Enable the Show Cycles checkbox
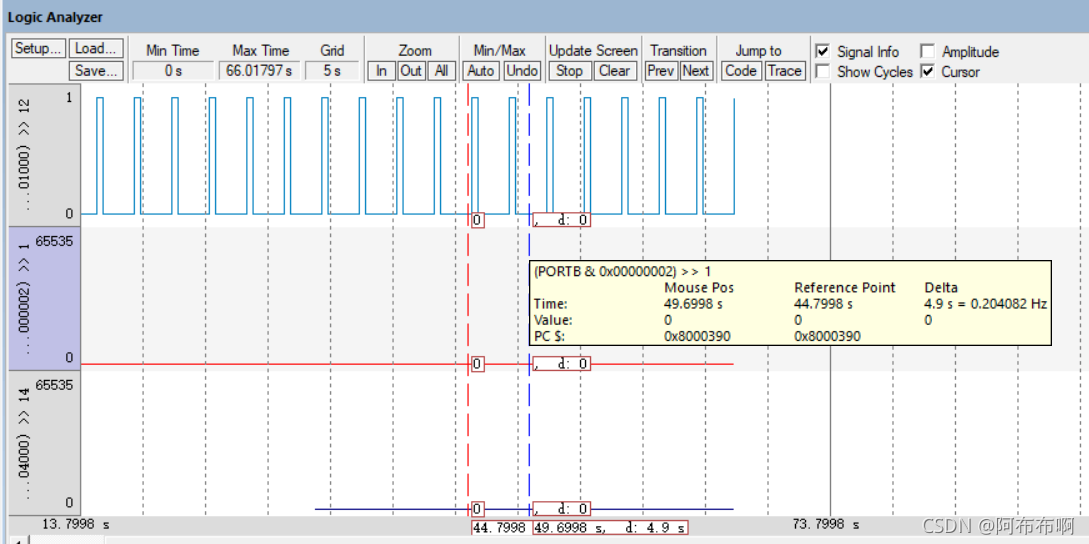Image resolution: width=1089 pixels, height=544 pixels. pos(823,72)
